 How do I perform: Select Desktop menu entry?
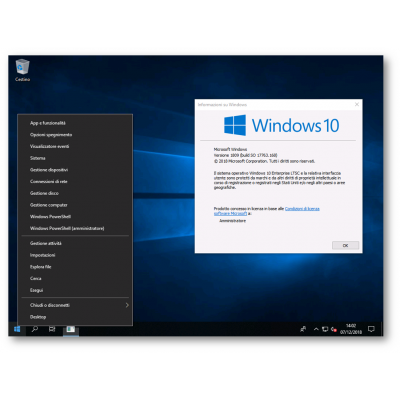pyautogui.click(x=75, y=317)
